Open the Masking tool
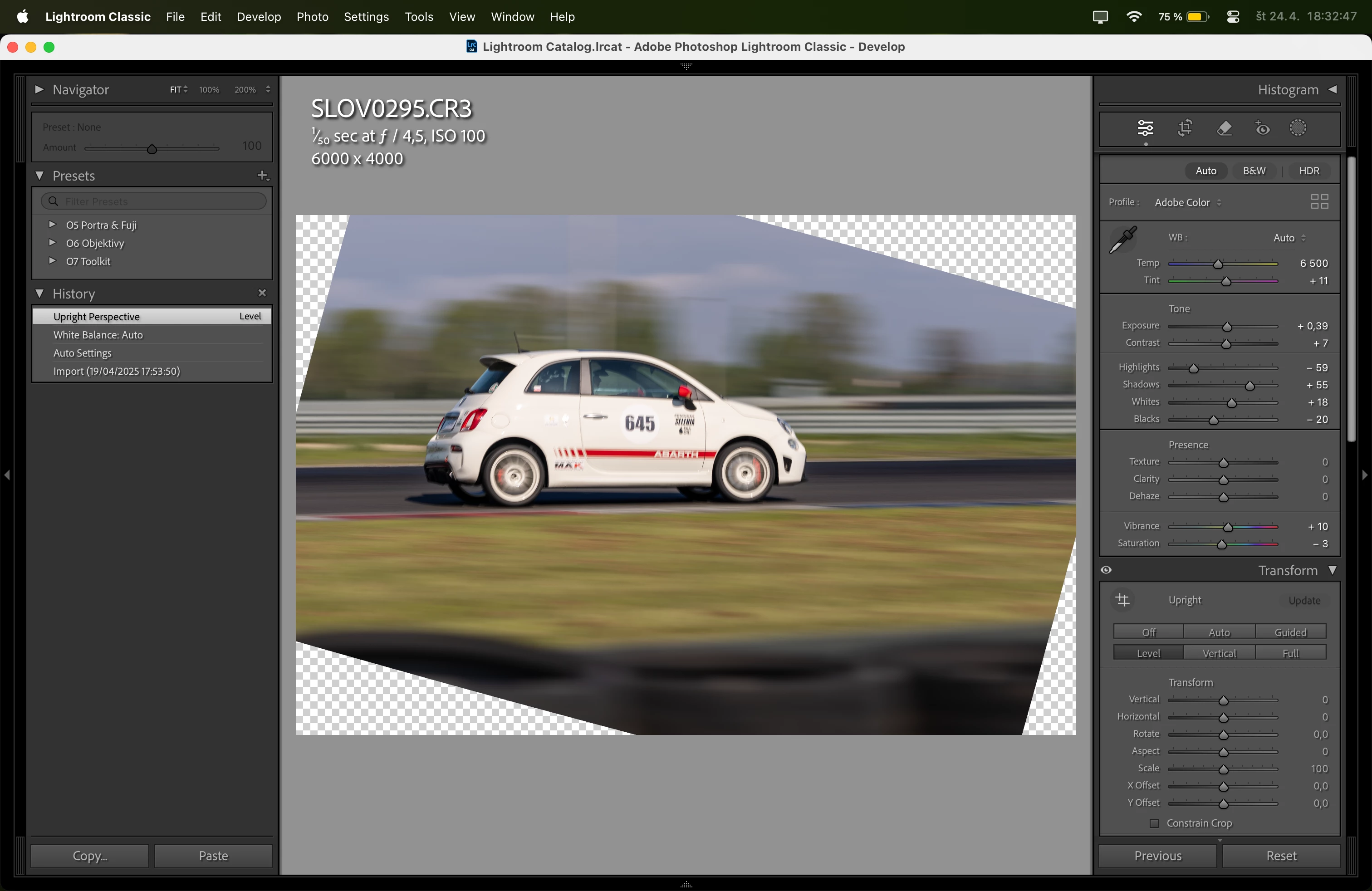The width and height of the screenshot is (1372, 891). [1298, 128]
